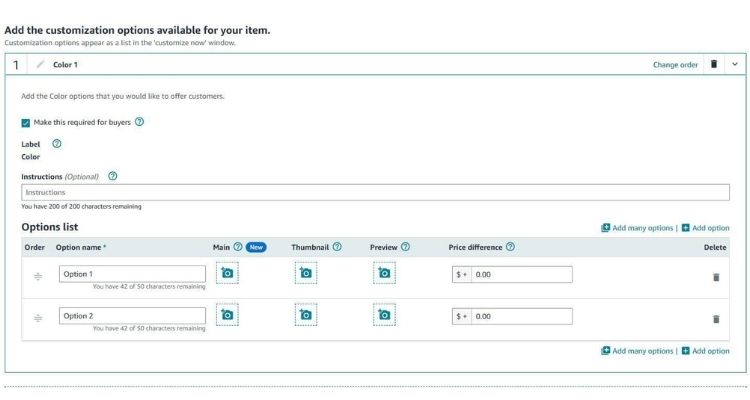Viewport: 750px width, 400px height.
Task: Delete the Color 1 customization with trash icon
Action: 713,64
